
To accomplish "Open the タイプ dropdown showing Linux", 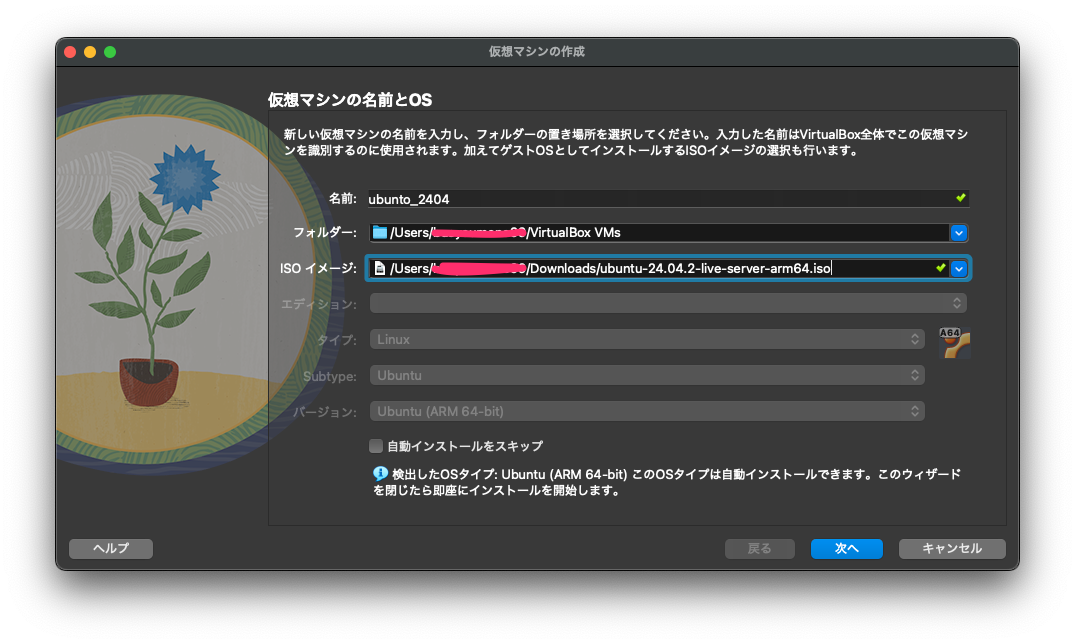I will point(647,339).
